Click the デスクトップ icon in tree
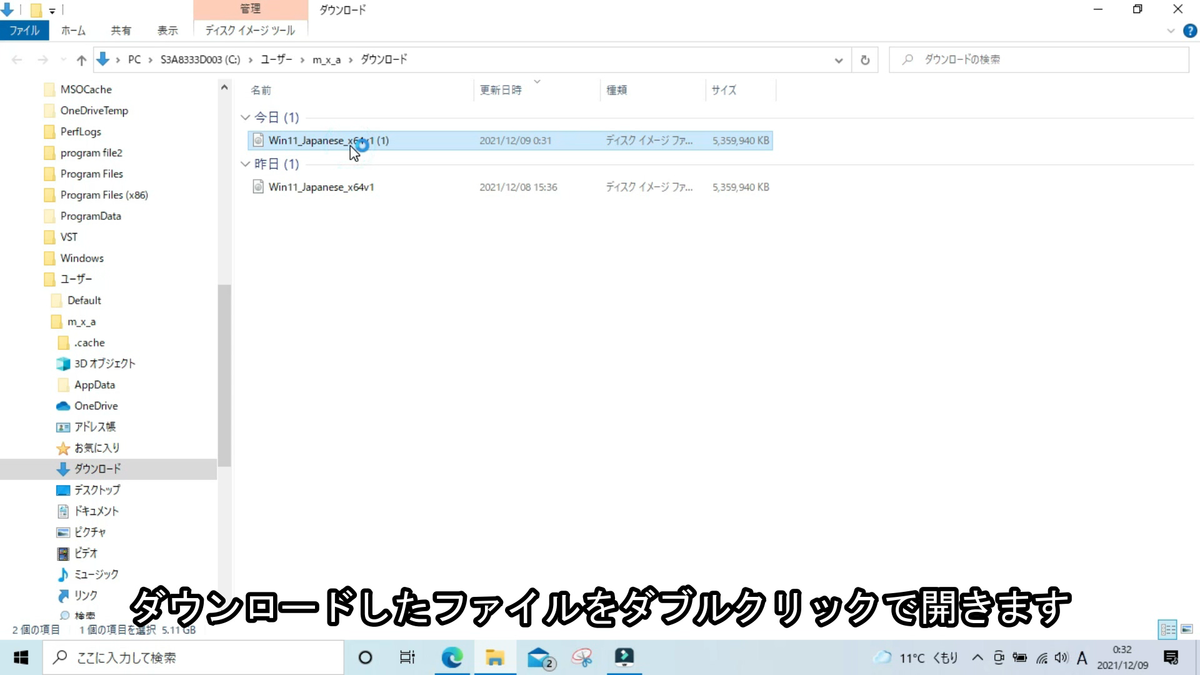1200x675 pixels. tap(63, 490)
